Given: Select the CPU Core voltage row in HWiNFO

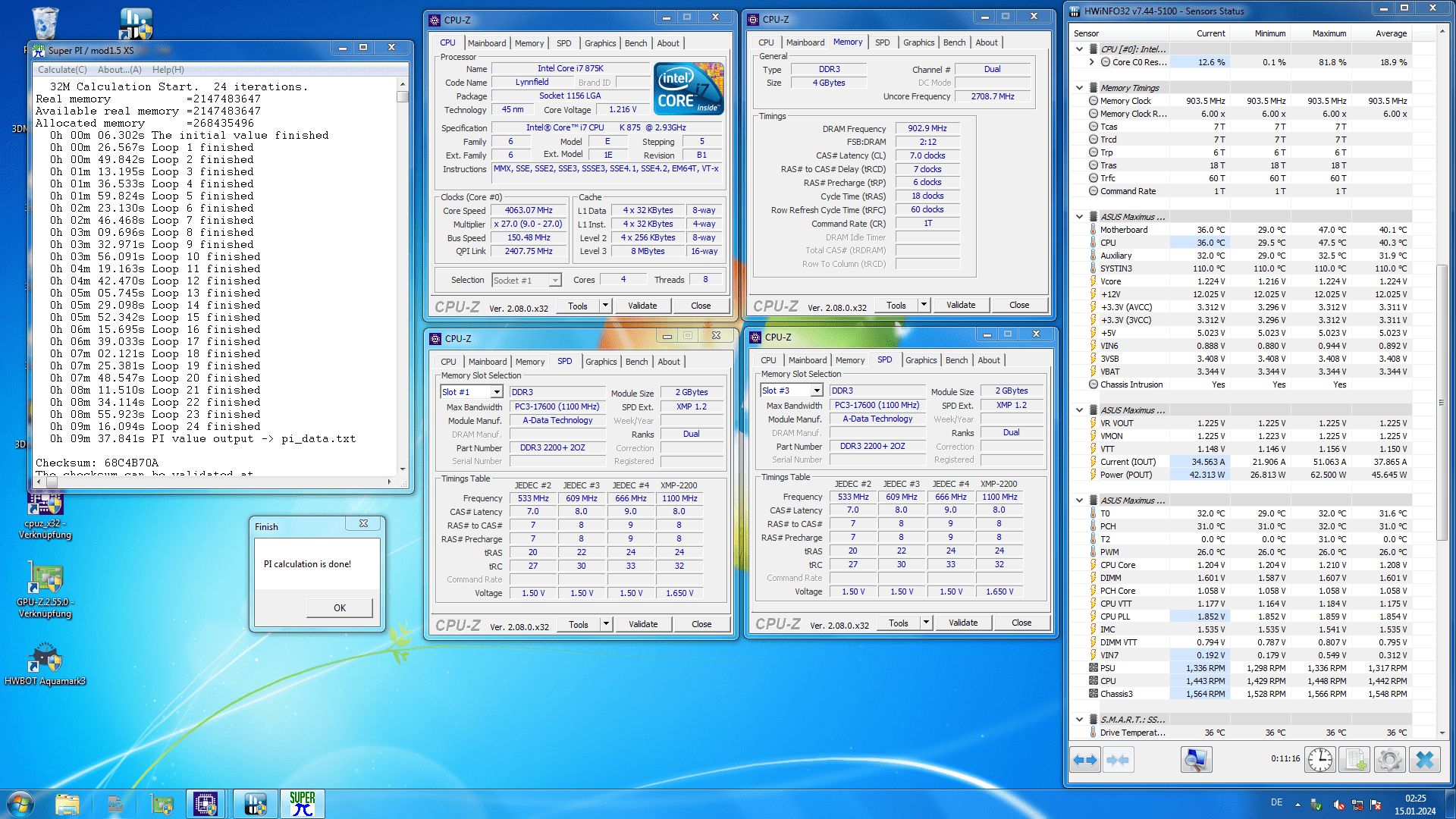Looking at the screenshot, I should [x=1249, y=565].
